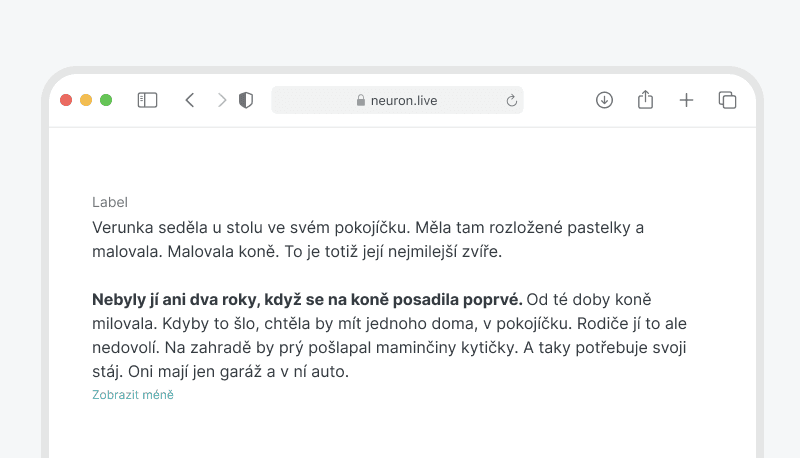
Task: Maximize the window with the green button
Action: click(106, 100)
